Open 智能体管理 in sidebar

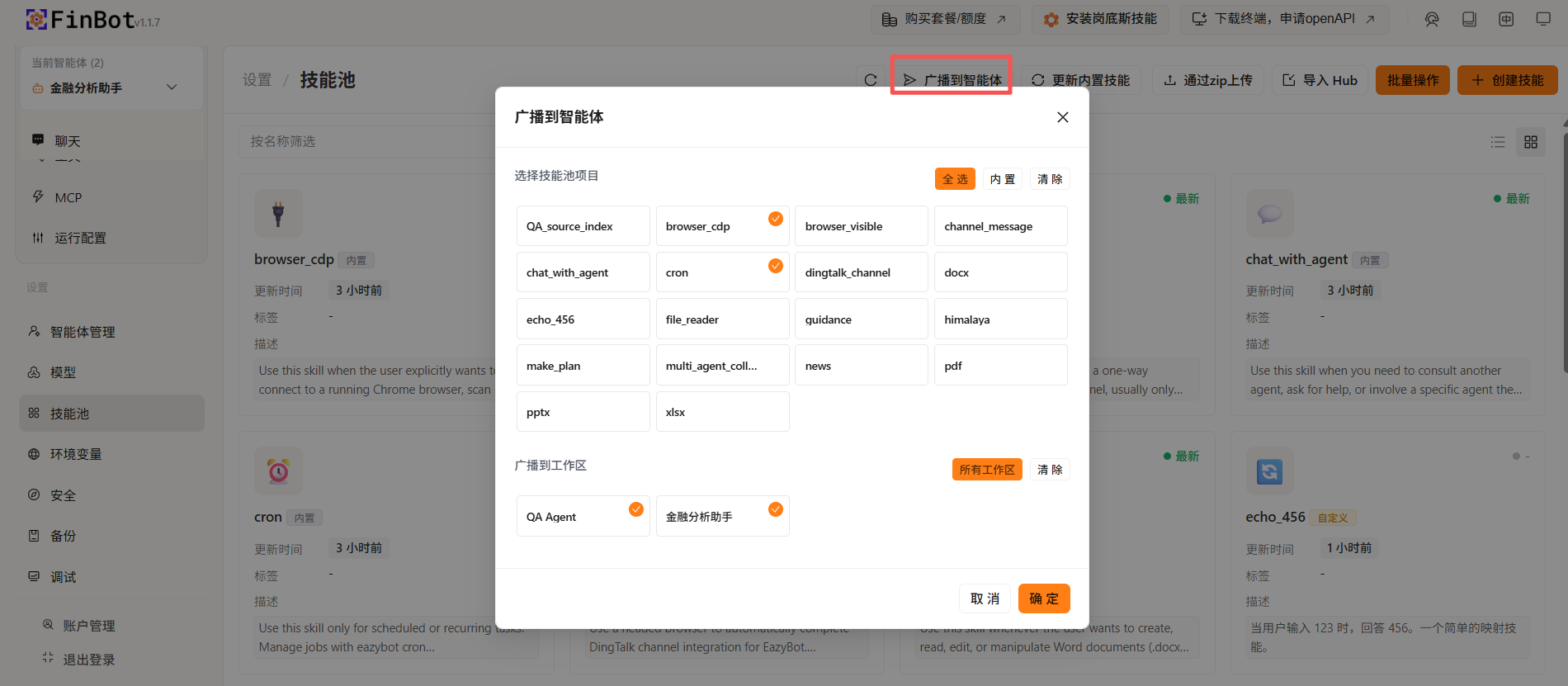click(x=111, y=332)
